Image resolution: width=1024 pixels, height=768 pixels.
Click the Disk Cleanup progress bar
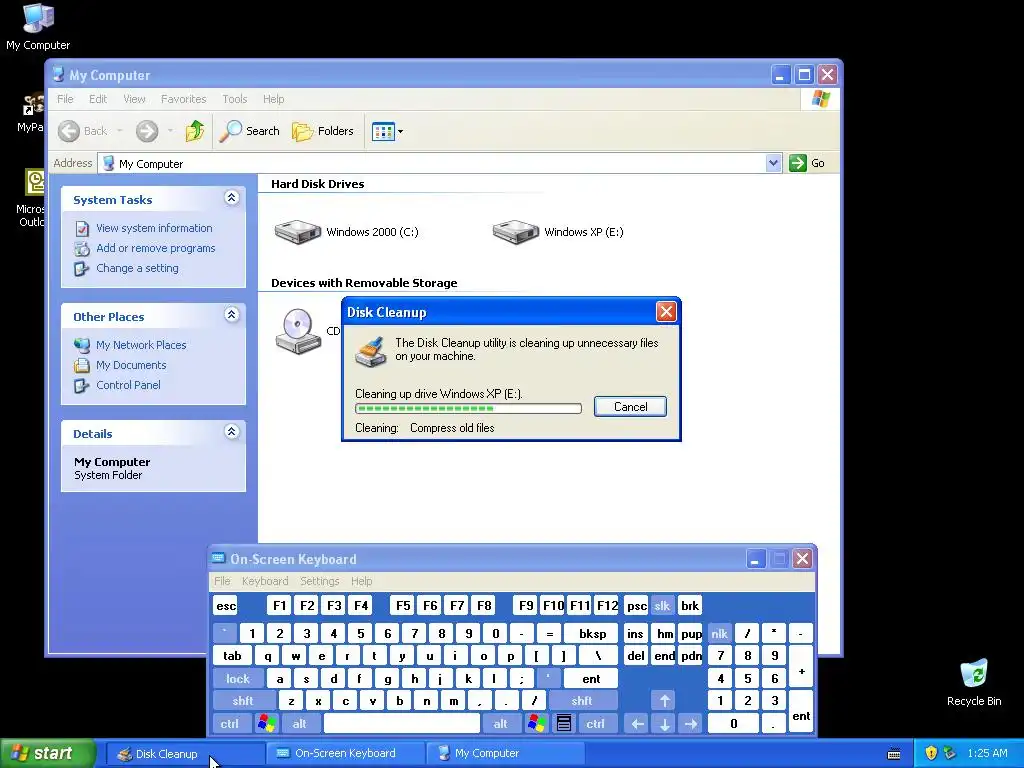tap(468, 409)
